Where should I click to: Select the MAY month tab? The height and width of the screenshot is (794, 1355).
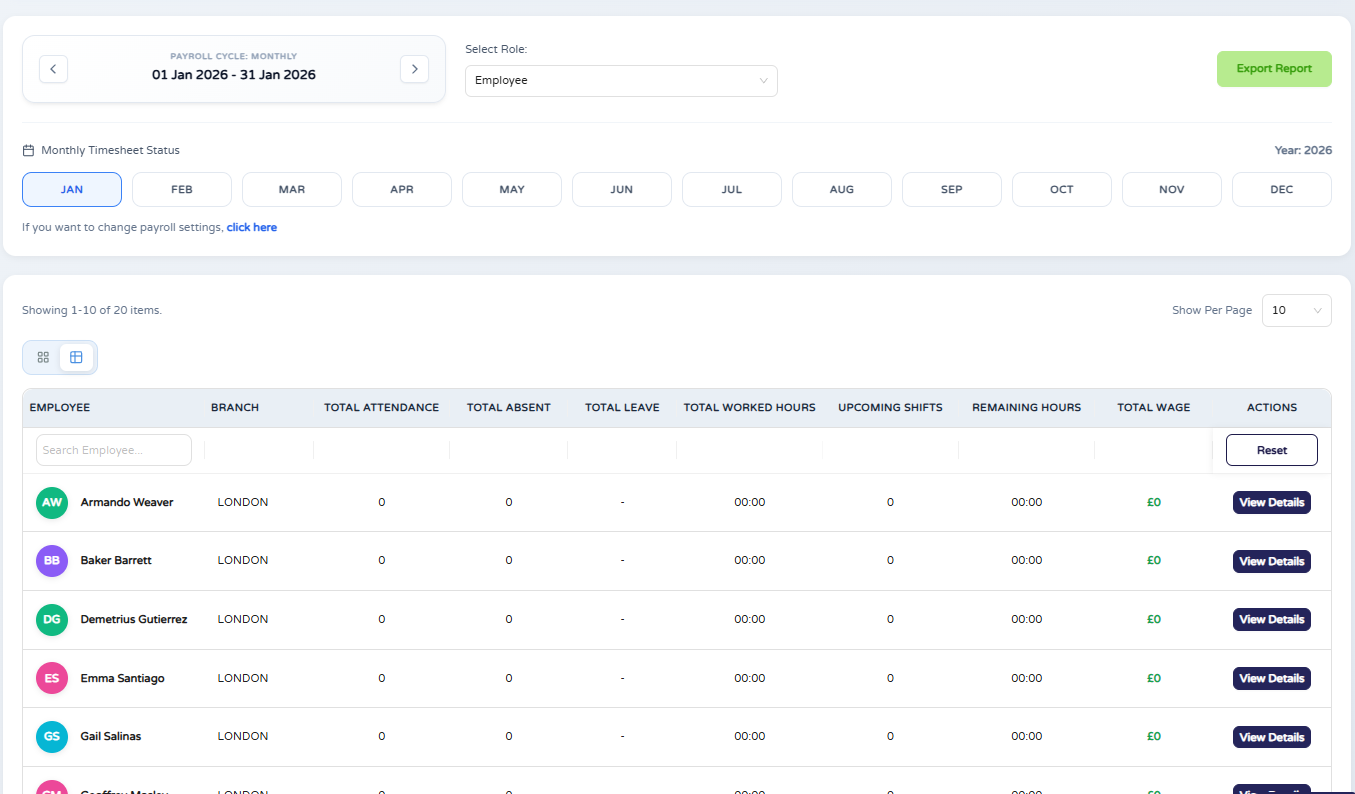click(512, 189)
